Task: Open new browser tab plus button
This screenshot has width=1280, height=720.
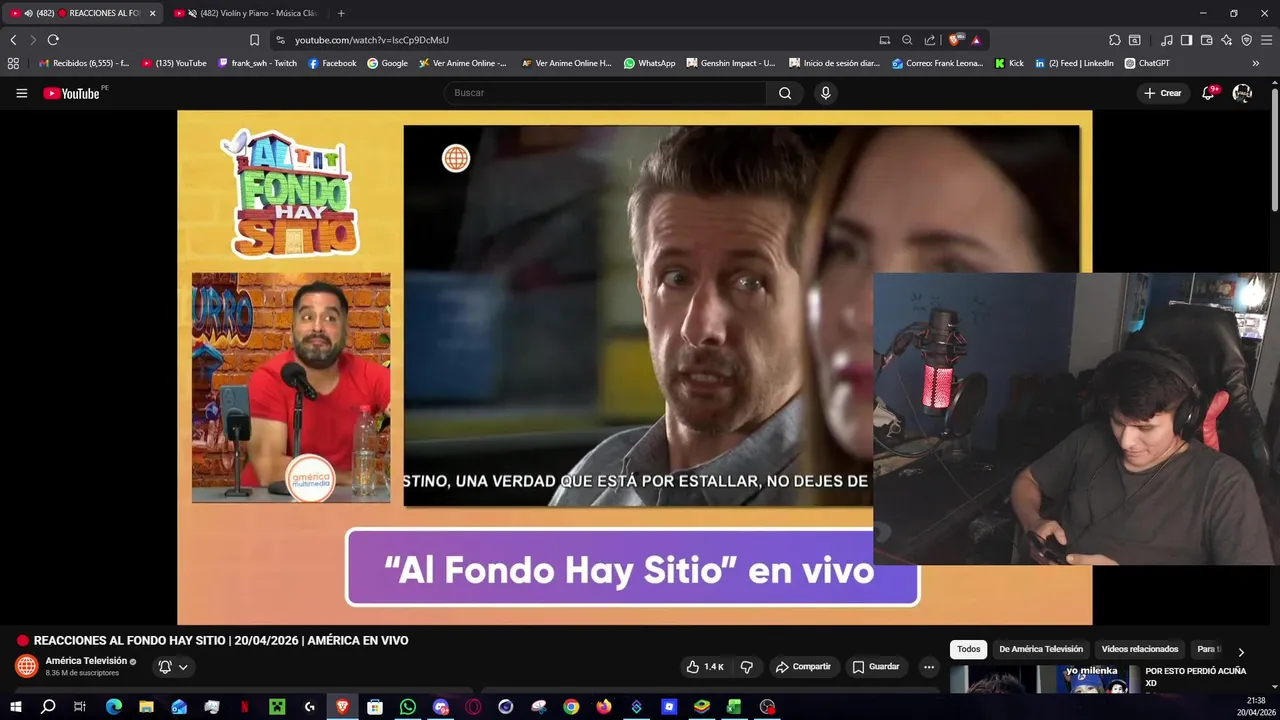Action: click(341, 13)
